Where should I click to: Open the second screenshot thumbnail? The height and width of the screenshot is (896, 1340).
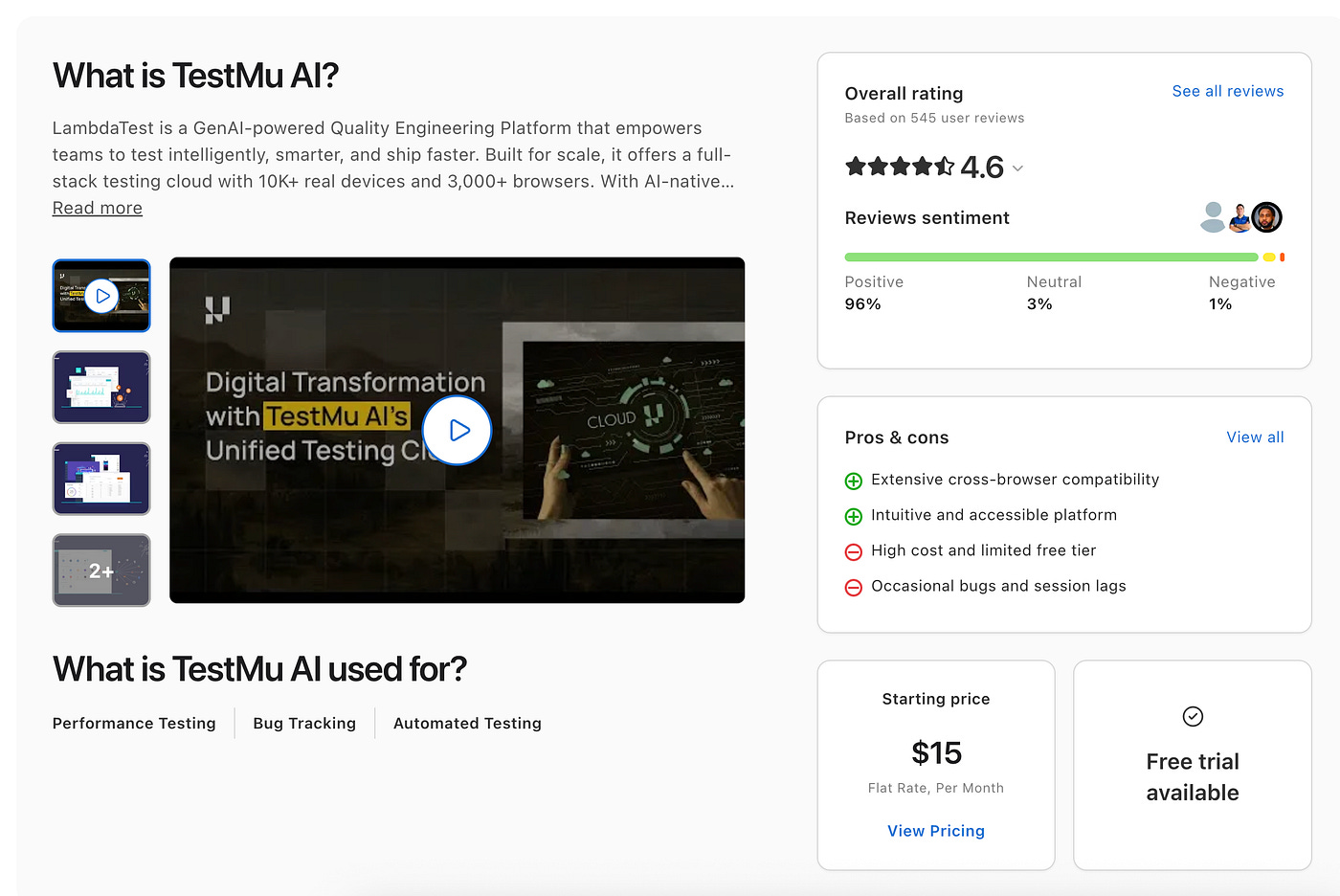tap(101, 387)
